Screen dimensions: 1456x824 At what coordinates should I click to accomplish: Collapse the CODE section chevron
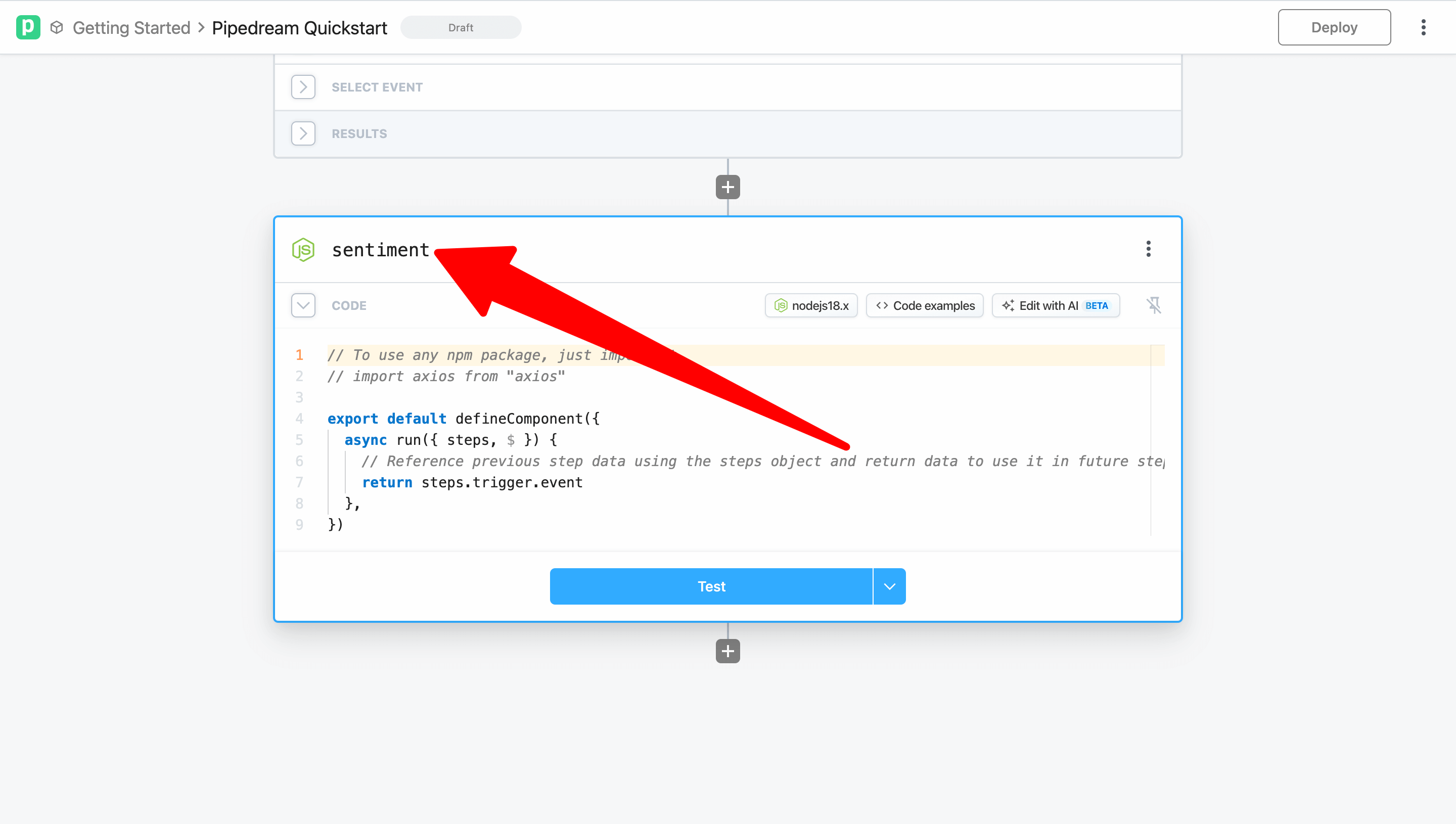(x=303, y=305)
